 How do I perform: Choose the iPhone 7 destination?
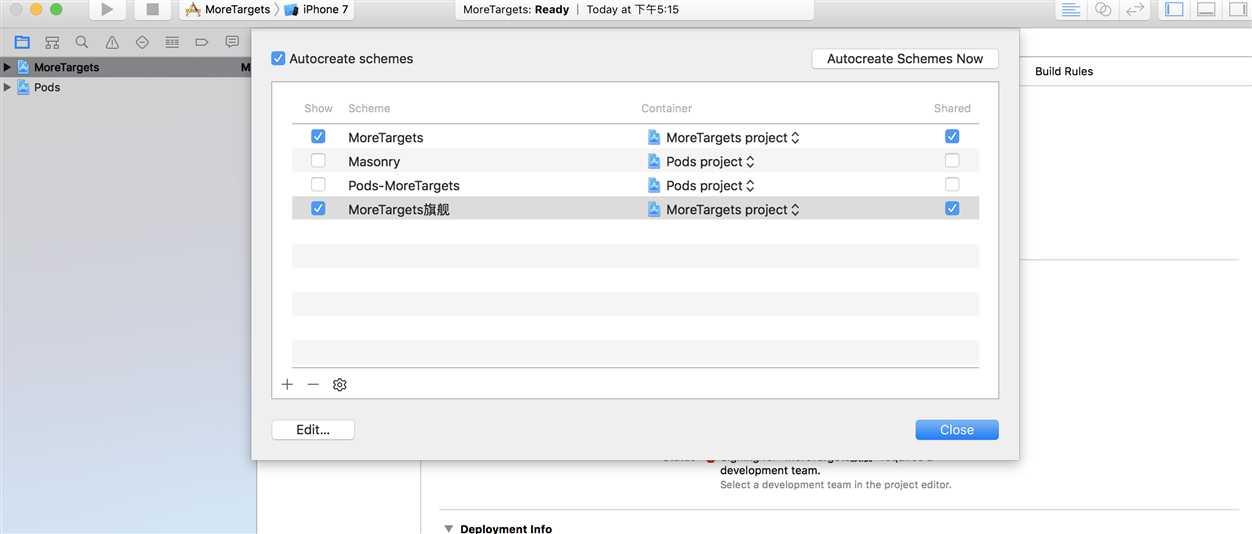[x=316, y=10]
